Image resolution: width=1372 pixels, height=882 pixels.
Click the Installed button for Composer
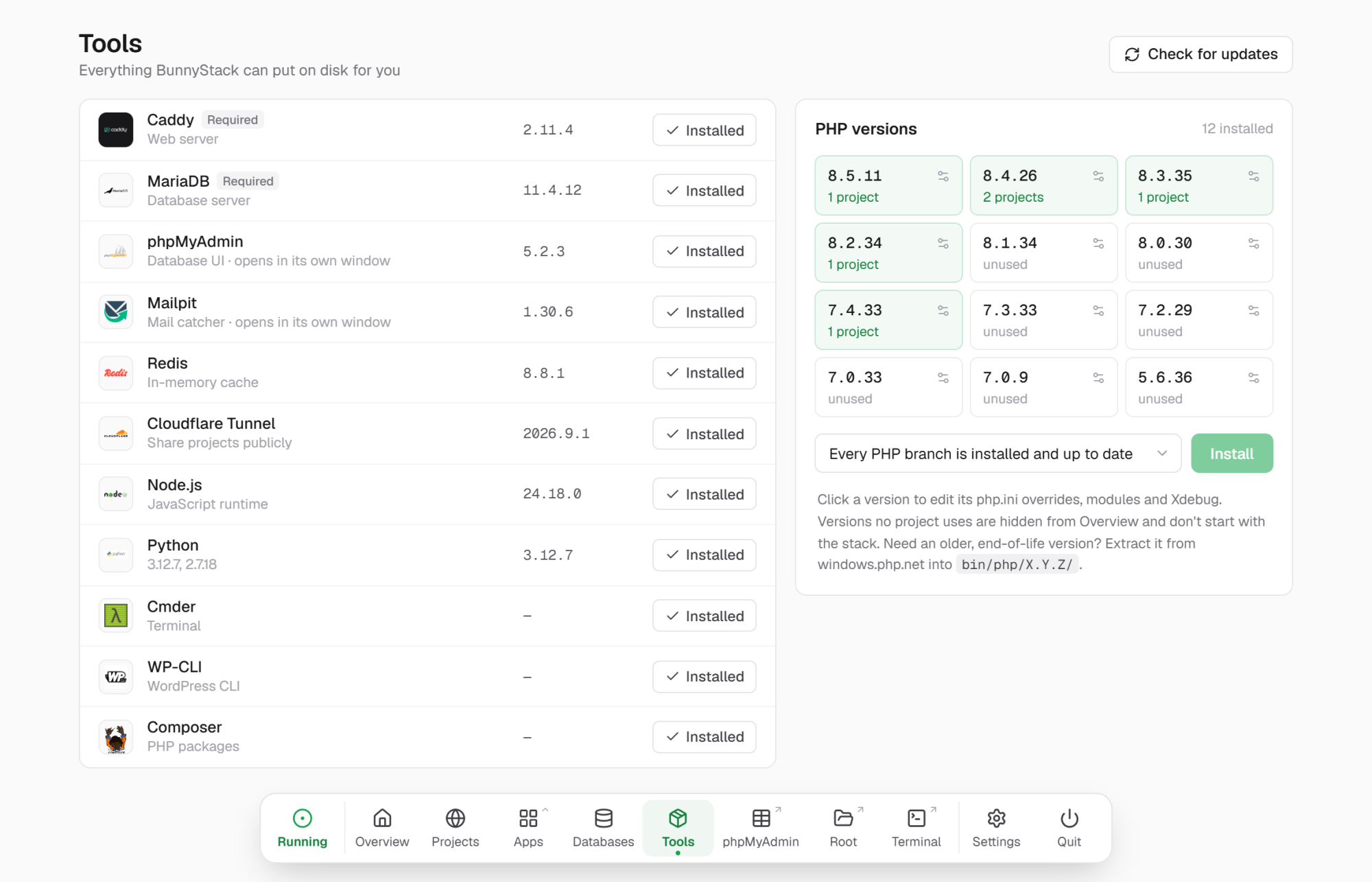[705, 737]
